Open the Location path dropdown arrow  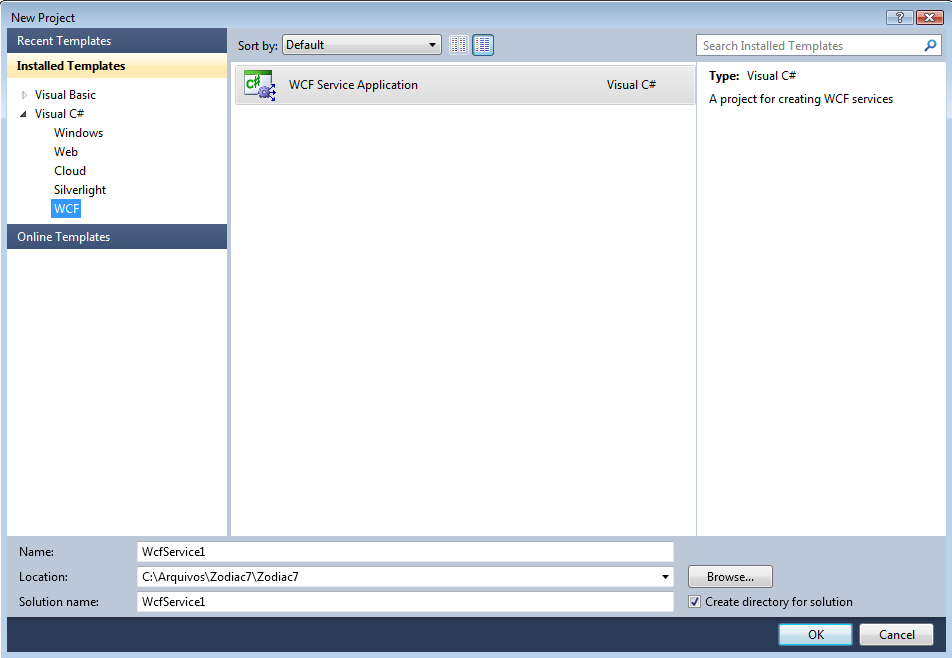(665, 577)
